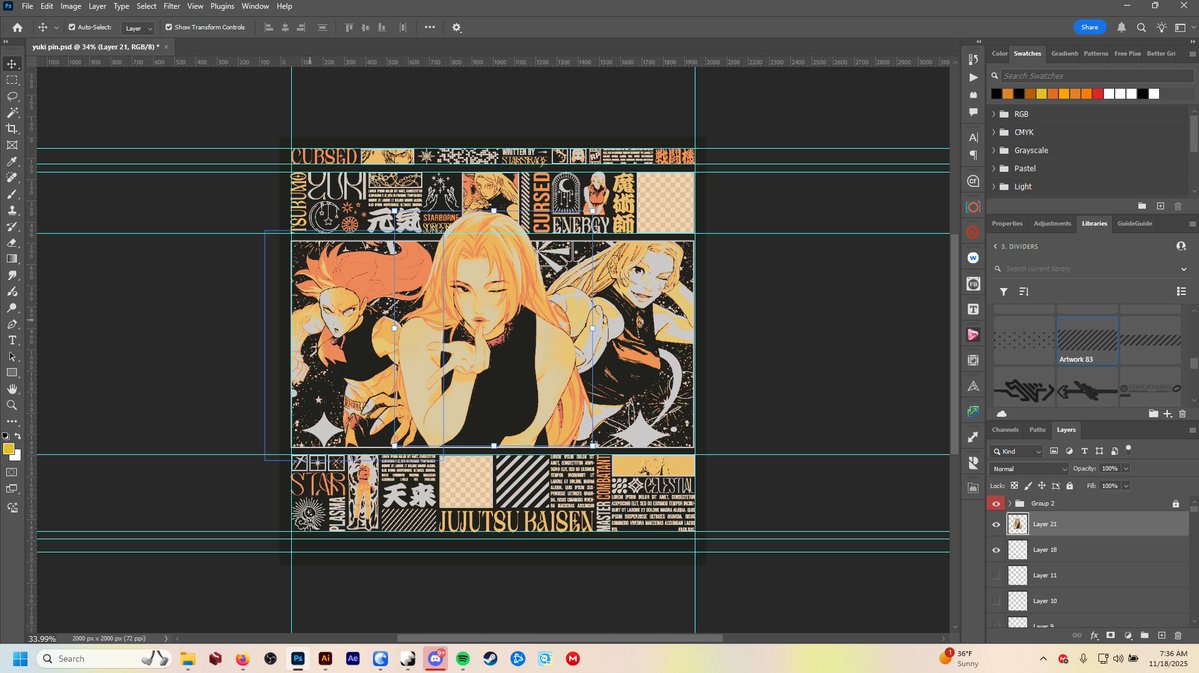Open the Image menu
1199x673 pixels.
point(70,6)
